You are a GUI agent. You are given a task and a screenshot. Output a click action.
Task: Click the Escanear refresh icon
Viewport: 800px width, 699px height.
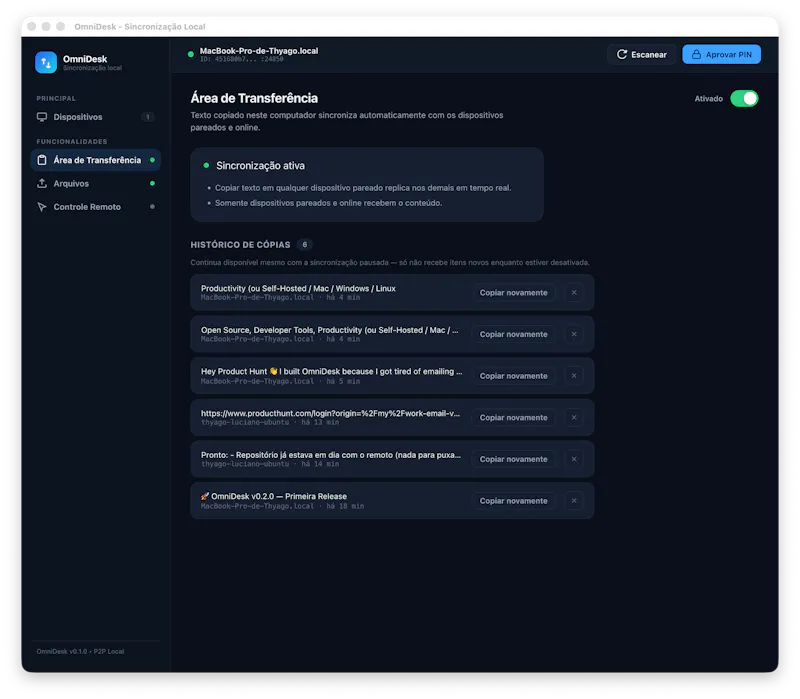click(622, 55)
